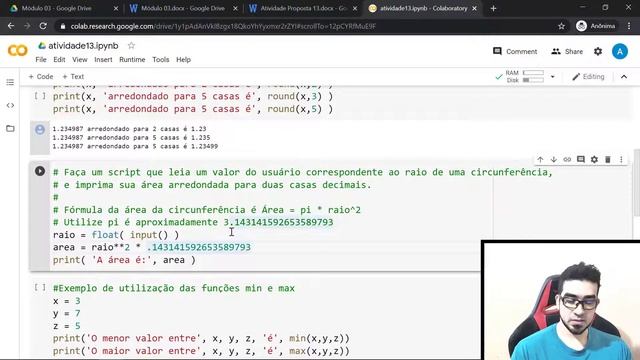This screenshot has width=640, height=360.
Task: Switch to Atividade Proposta 13.docx tab
Action: (302, 8)
